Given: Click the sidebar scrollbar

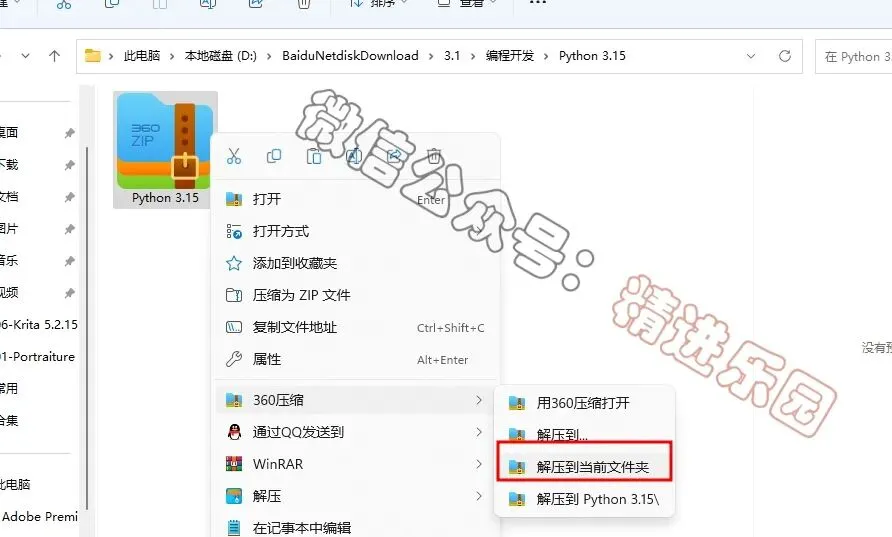Looking at the screenshot, I should 86,327.
